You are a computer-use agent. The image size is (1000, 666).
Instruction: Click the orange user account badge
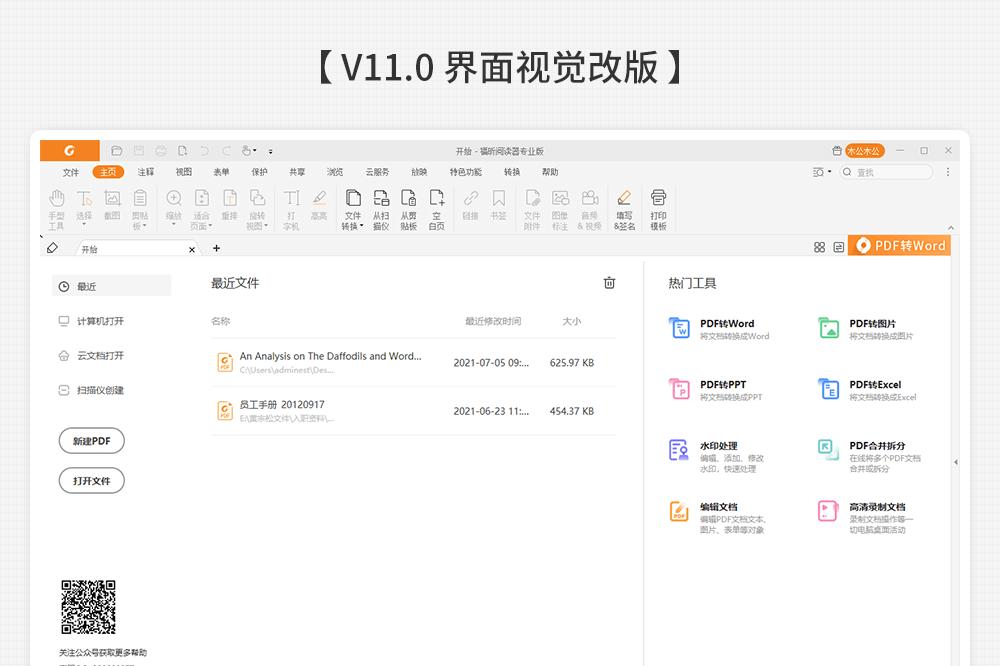pos(865,151)
